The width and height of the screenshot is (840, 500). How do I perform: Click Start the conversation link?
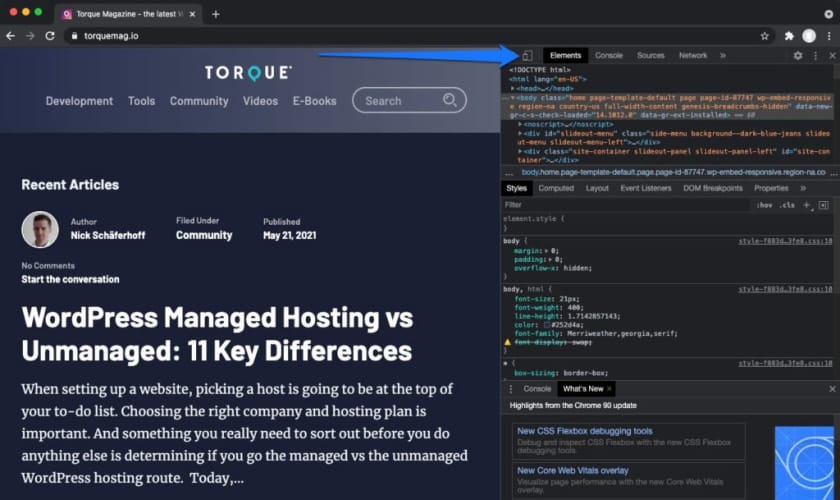click(x=70, y=279)
